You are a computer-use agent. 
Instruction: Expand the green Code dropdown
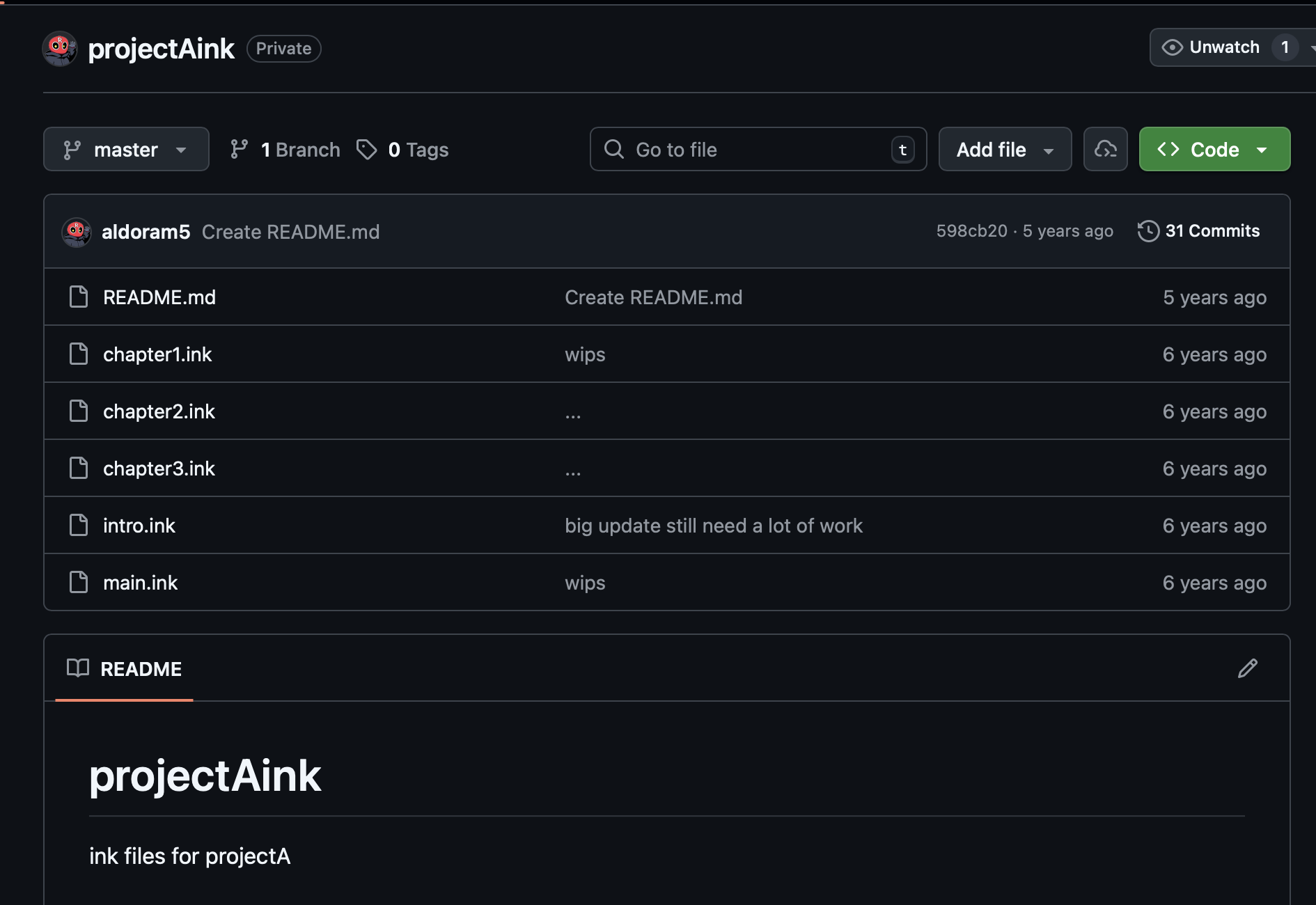click(1214, 149)
